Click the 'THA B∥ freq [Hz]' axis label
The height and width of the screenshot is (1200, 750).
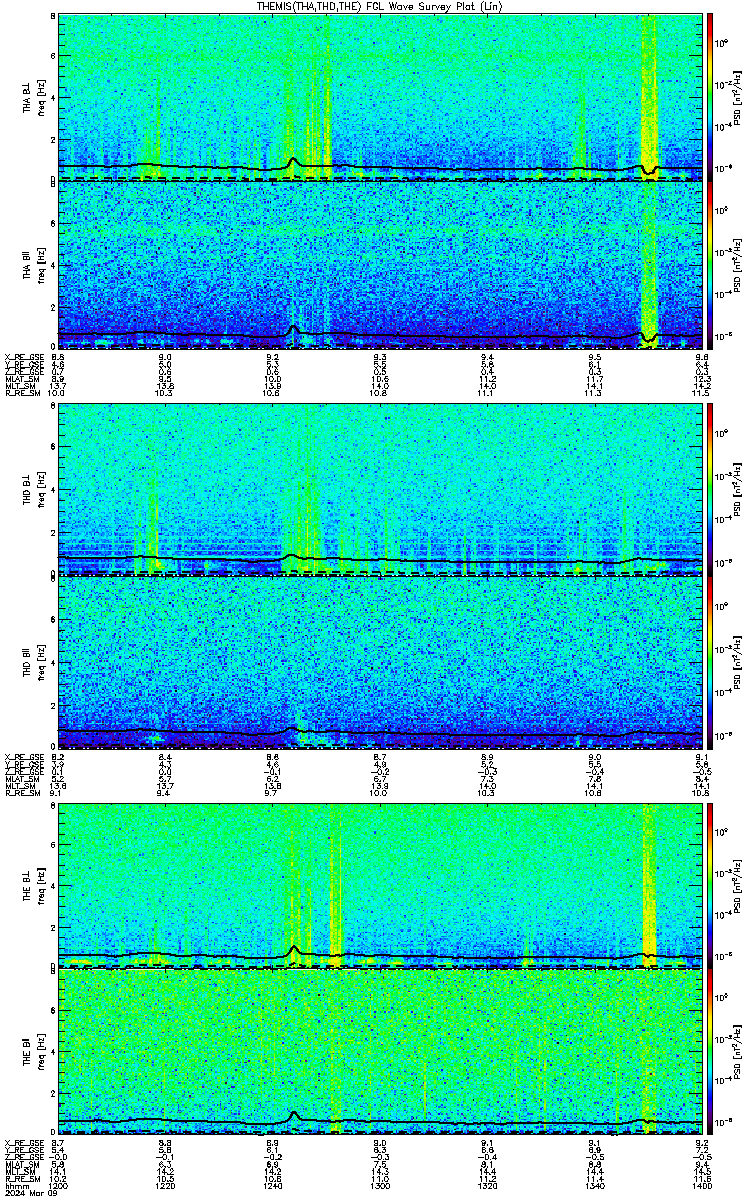pos(33,264)
